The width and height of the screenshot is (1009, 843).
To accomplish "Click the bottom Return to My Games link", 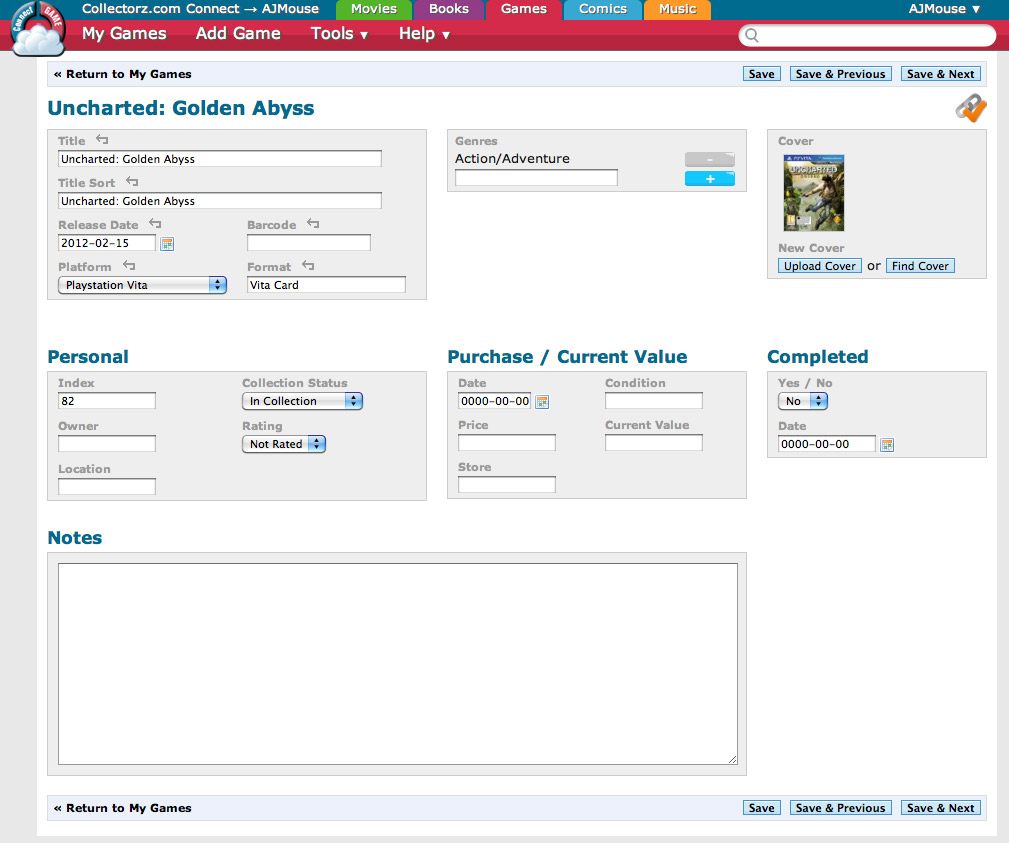I will (x=122, y=808).
